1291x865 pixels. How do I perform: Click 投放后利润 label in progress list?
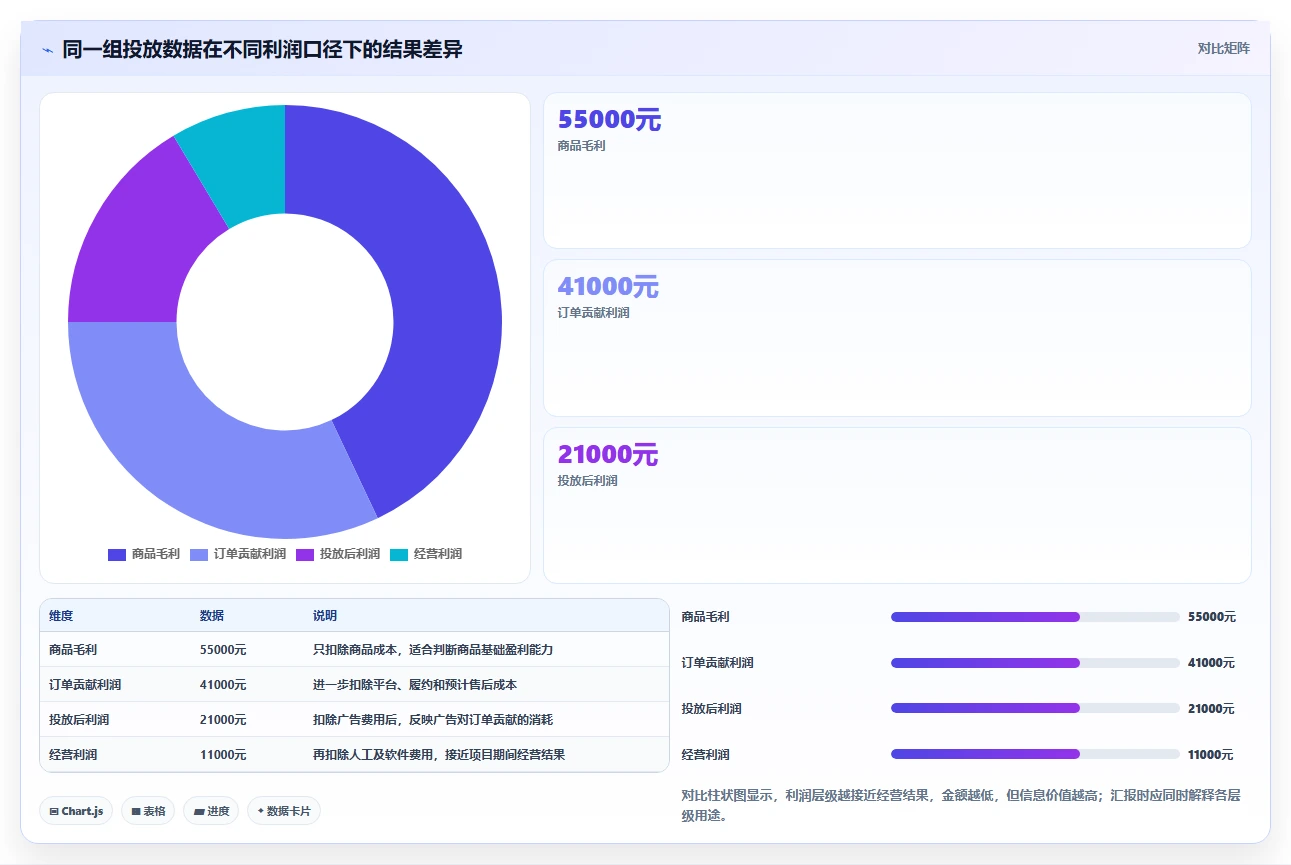(x=711, y=709)
